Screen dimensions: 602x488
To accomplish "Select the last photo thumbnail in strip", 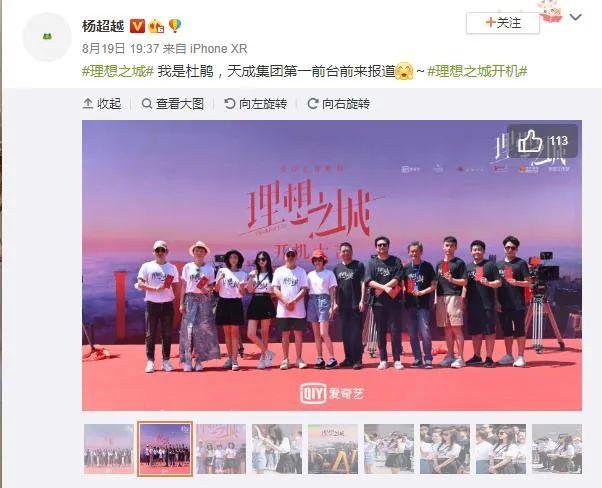I will coord(557,448).
